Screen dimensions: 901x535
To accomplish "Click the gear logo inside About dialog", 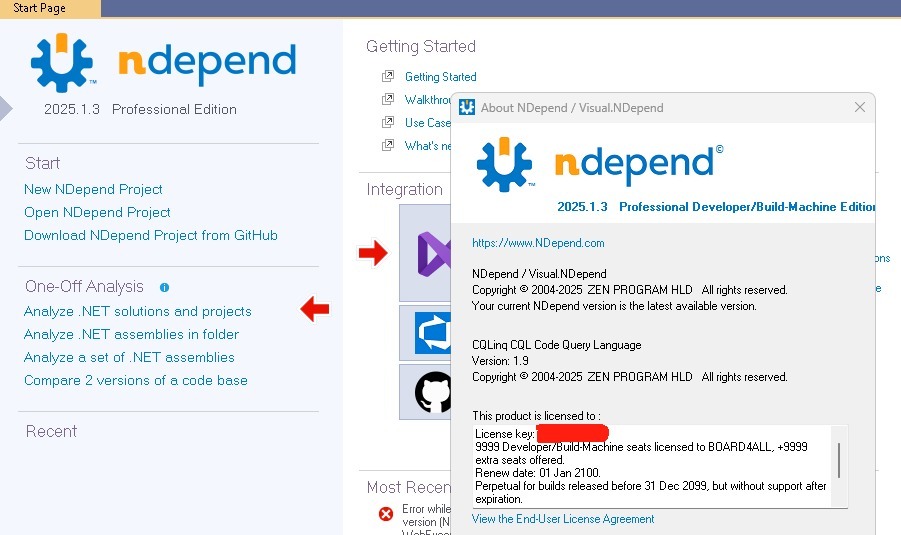I will pyautogui.click(x=505, y=164).
